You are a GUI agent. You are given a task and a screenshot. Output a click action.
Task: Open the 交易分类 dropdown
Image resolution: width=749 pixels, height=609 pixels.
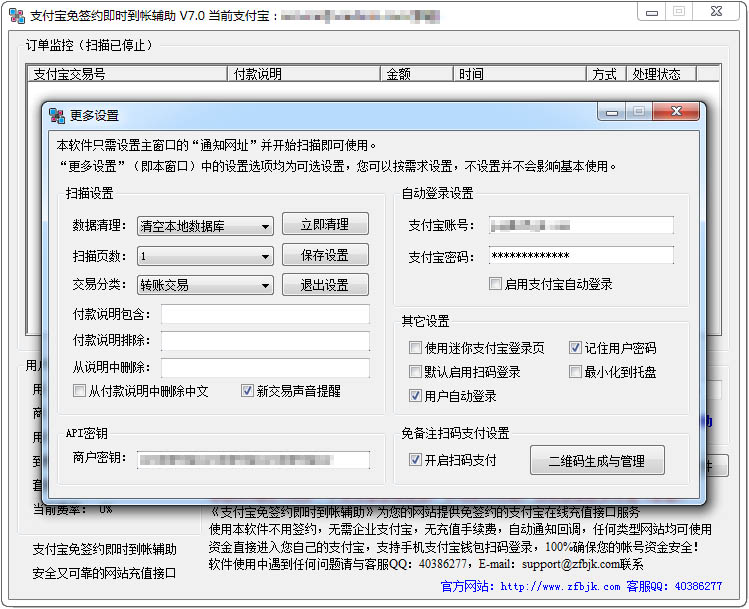point(205,285)
